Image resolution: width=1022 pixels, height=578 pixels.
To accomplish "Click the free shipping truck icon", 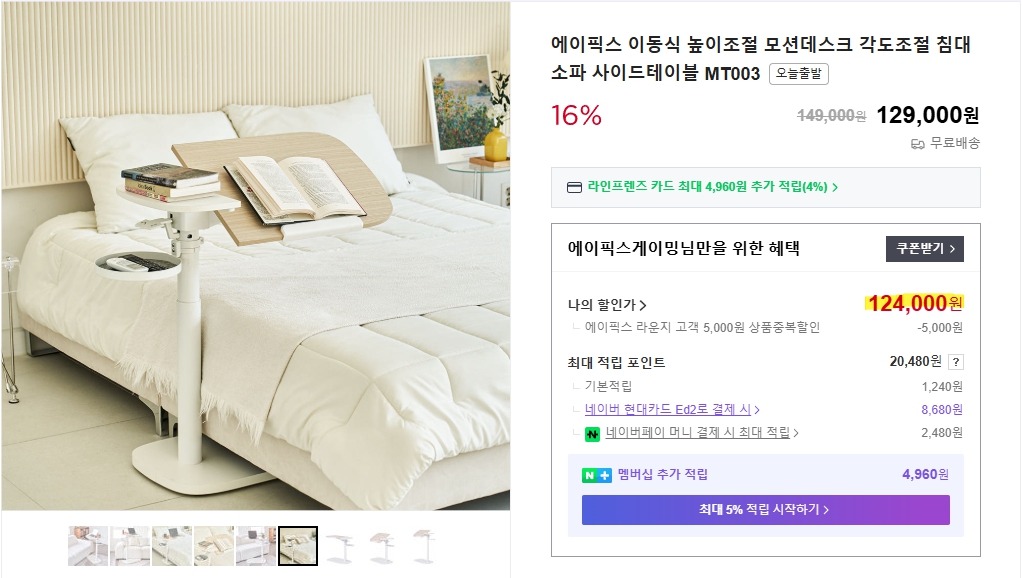I will point(917,143).
